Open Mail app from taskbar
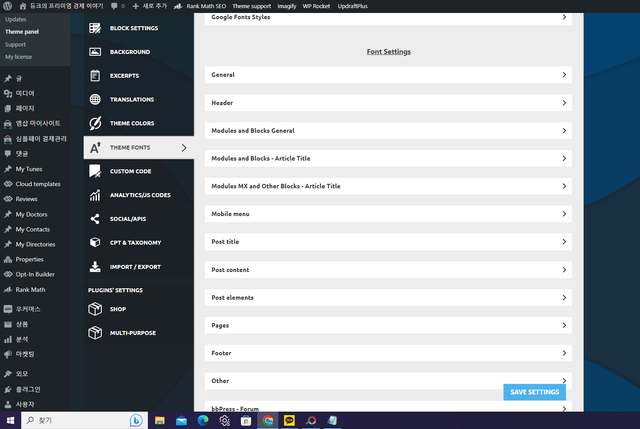The width and height of the screenshot is (640, 429). point(181,420)
